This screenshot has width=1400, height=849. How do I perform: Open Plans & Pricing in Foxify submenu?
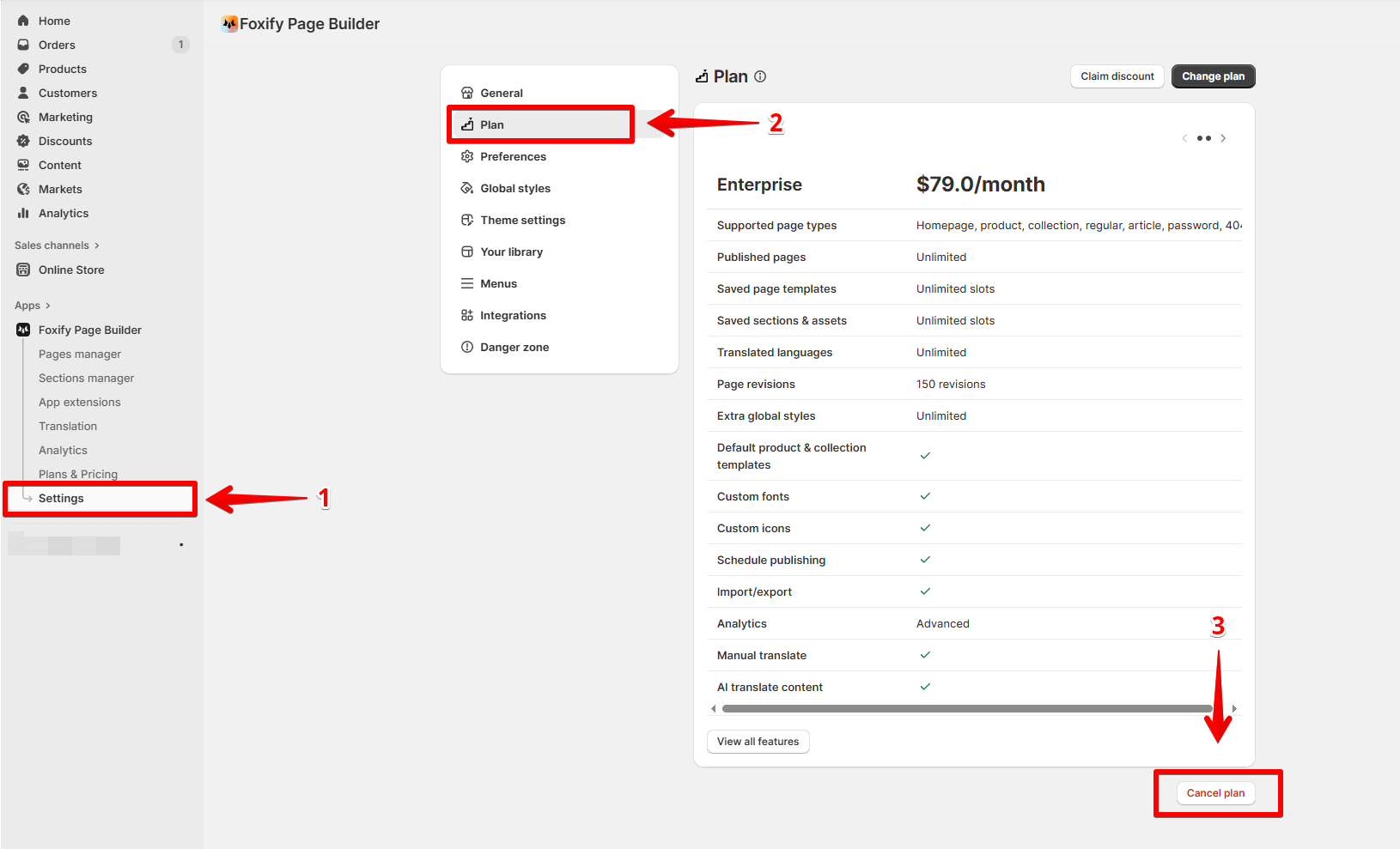tap(78, 474)
